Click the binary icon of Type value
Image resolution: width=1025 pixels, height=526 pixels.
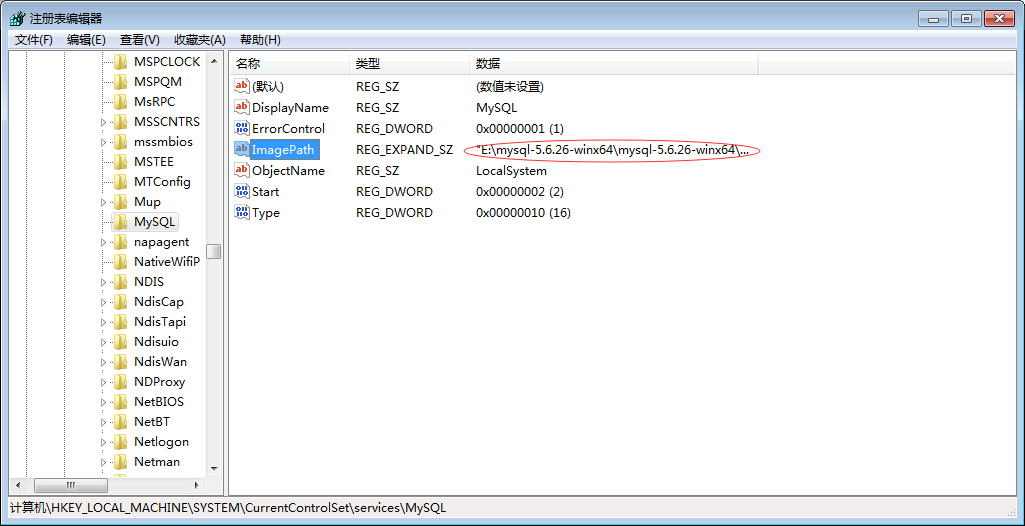242,212
